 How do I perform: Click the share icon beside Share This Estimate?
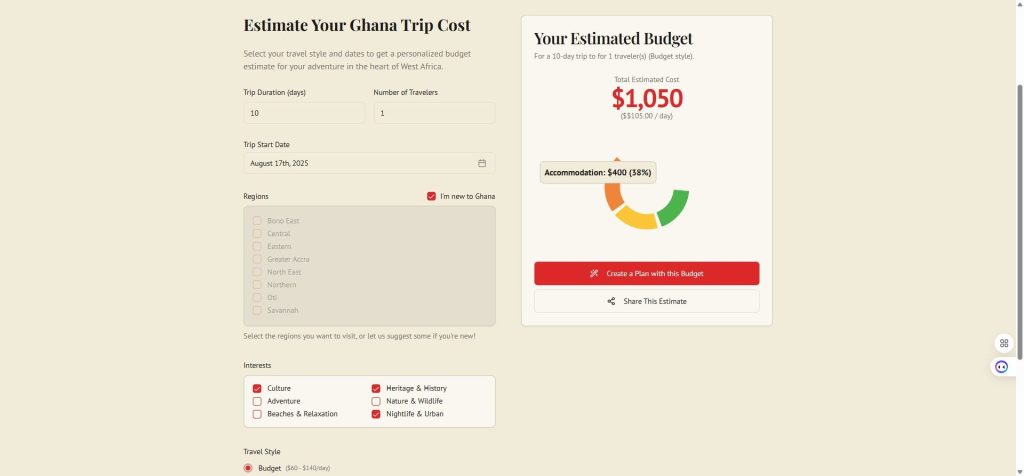click(x=611, y=302)
